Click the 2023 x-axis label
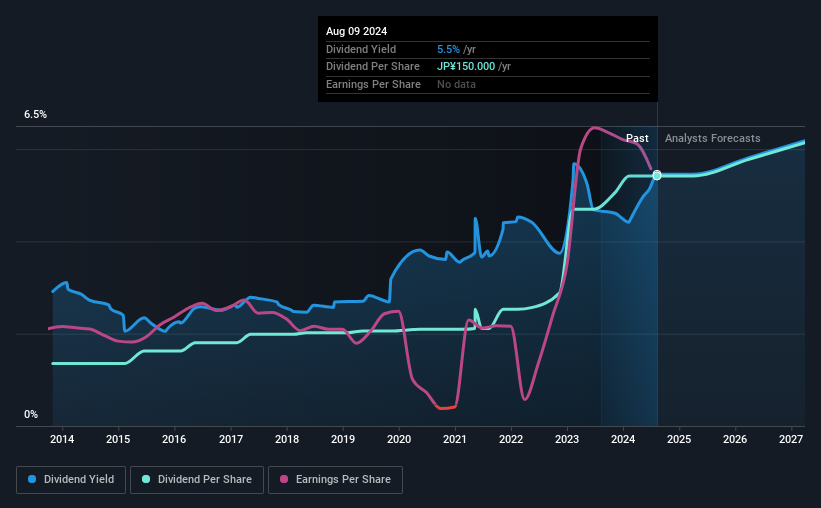 (x=567, y=439)
